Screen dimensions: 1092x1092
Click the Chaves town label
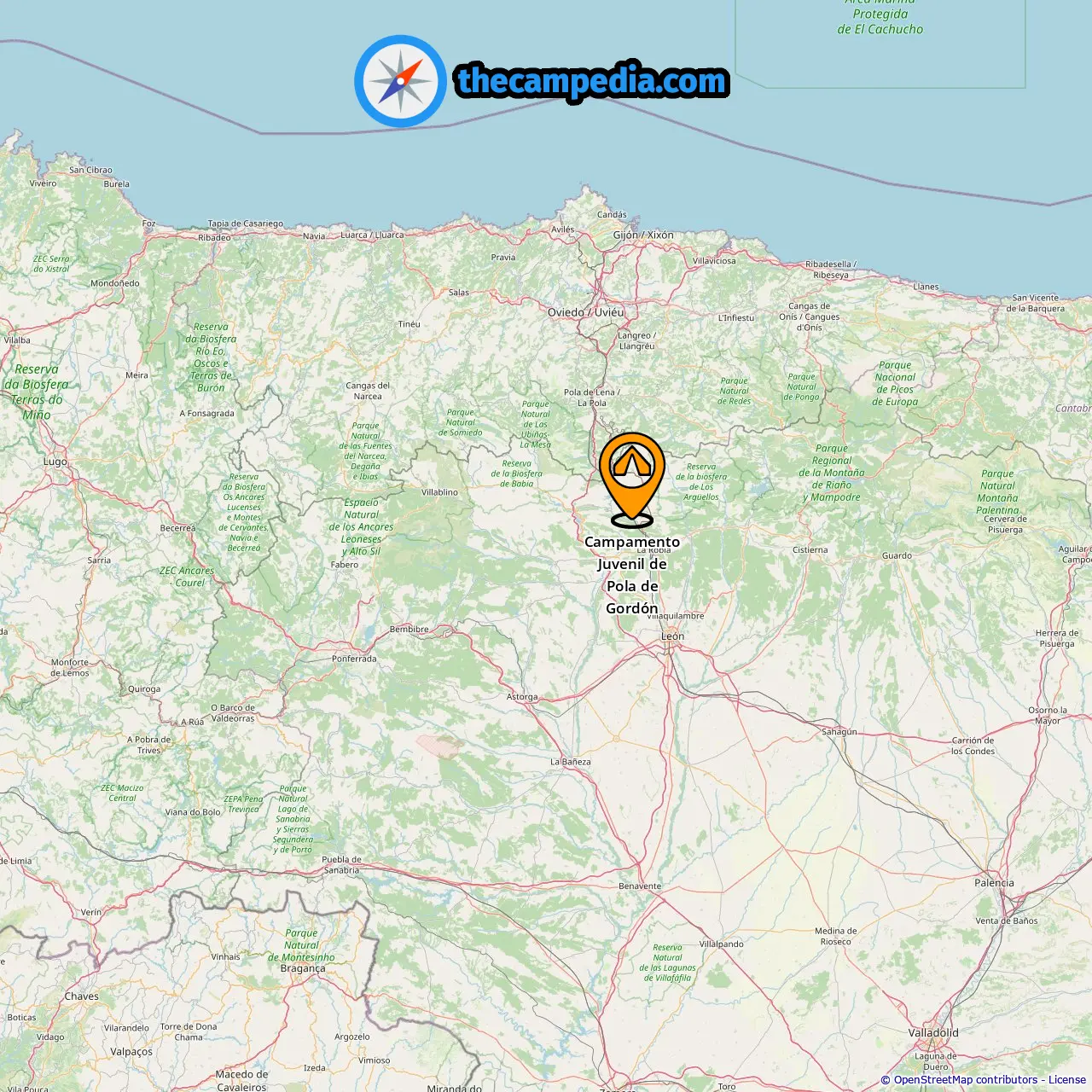point(82,996)
